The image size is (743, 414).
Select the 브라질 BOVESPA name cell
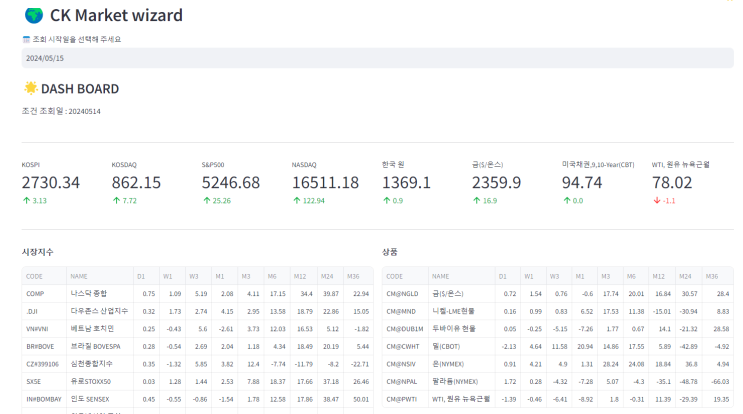[x=100, y=346]
